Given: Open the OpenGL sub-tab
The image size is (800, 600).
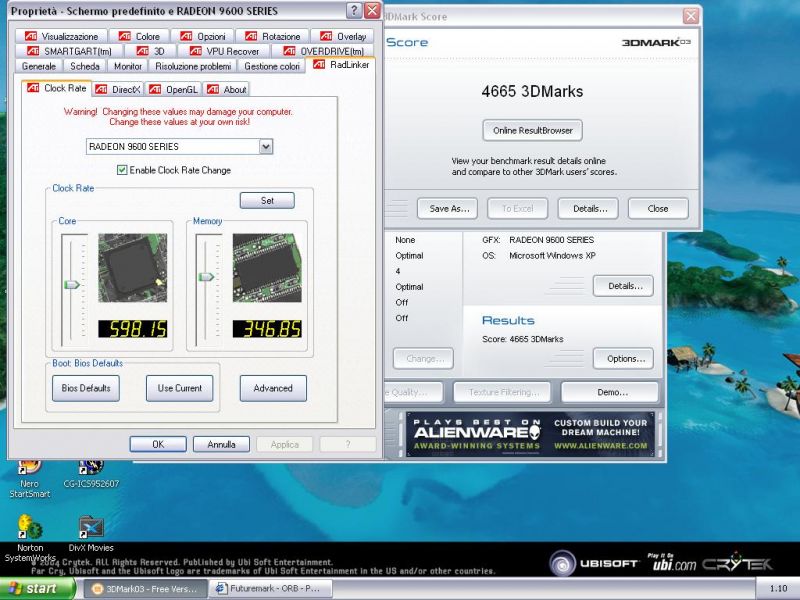Looking at the screenshot, I should (x=173, y=89).
